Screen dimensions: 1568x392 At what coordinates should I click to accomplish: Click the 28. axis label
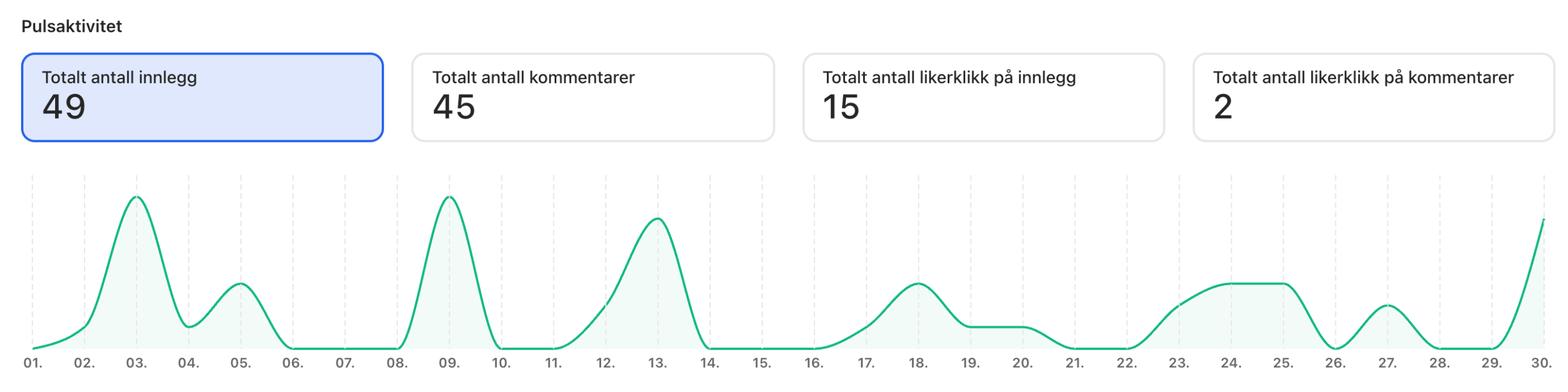pos(1440,363)
